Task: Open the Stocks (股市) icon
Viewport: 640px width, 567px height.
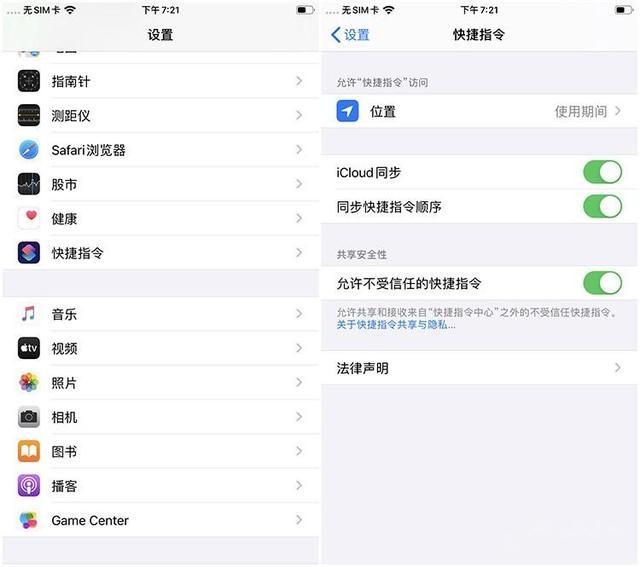Action: point(29,184)
